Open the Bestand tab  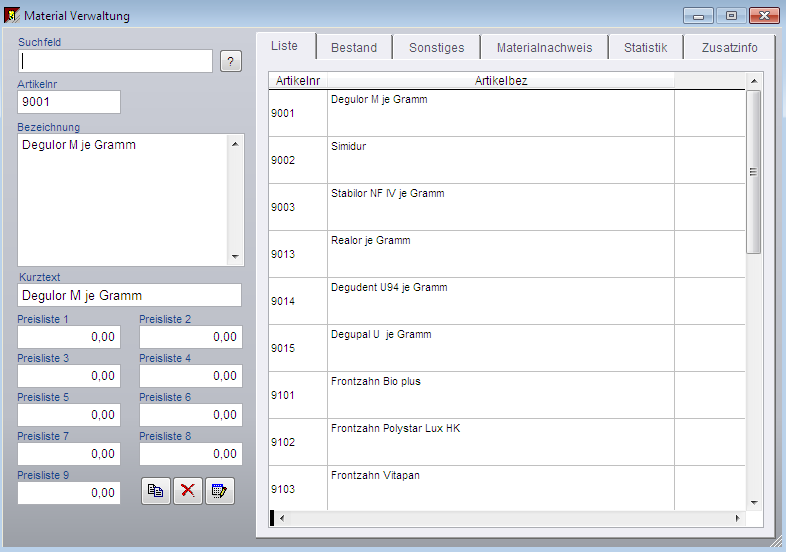(354, 48)
